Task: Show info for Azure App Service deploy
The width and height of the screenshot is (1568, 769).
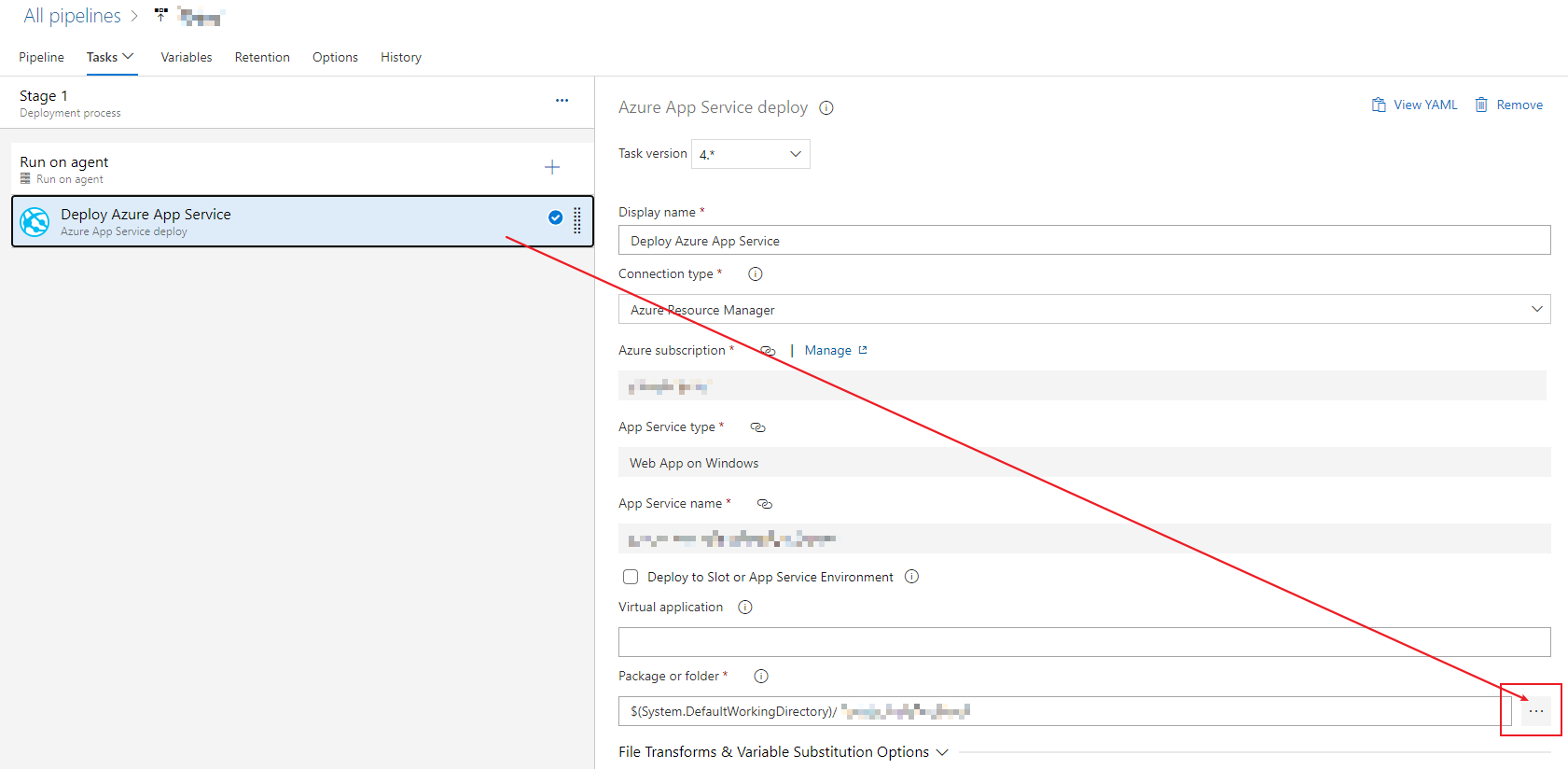Action: click(x=826, y=107)
